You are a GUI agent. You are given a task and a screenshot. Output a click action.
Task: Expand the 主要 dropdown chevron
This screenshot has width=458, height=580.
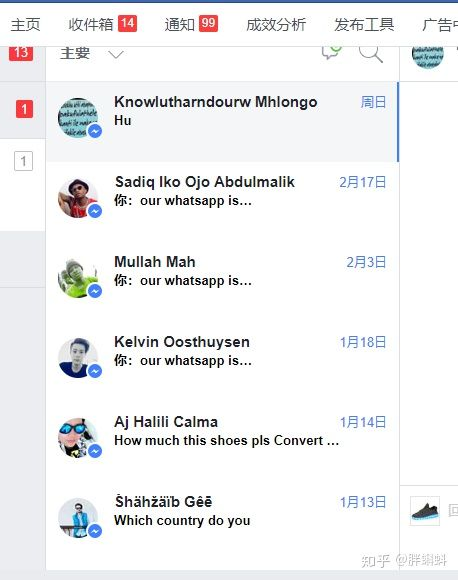point(116,55)
